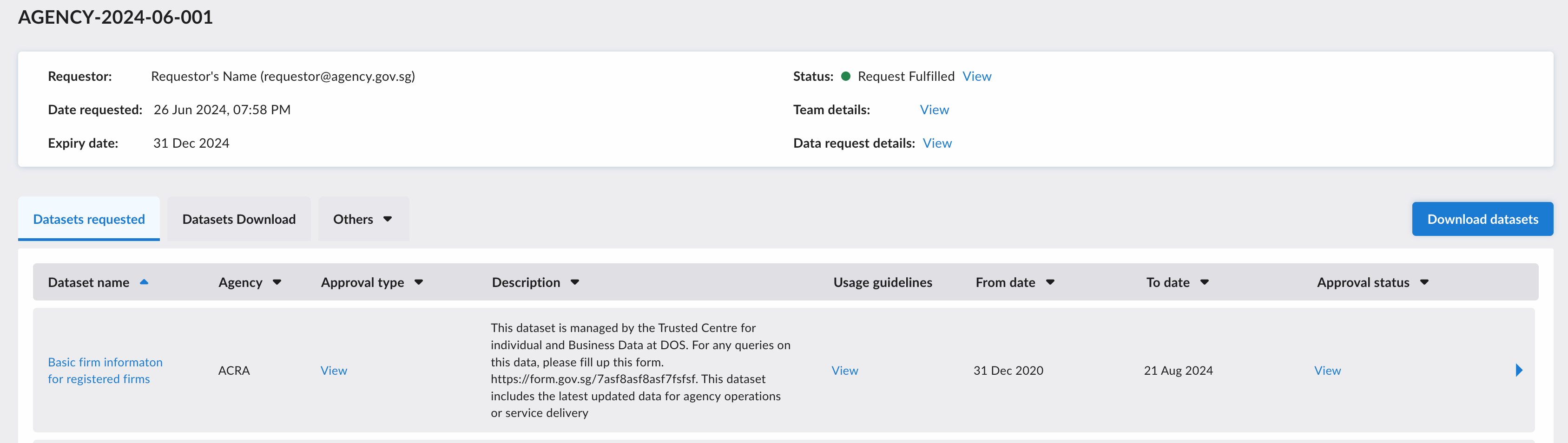
Task: Click the AGENCY-2024-06-001 request heading
Action: pyautogui.click(x=116, y=17)
